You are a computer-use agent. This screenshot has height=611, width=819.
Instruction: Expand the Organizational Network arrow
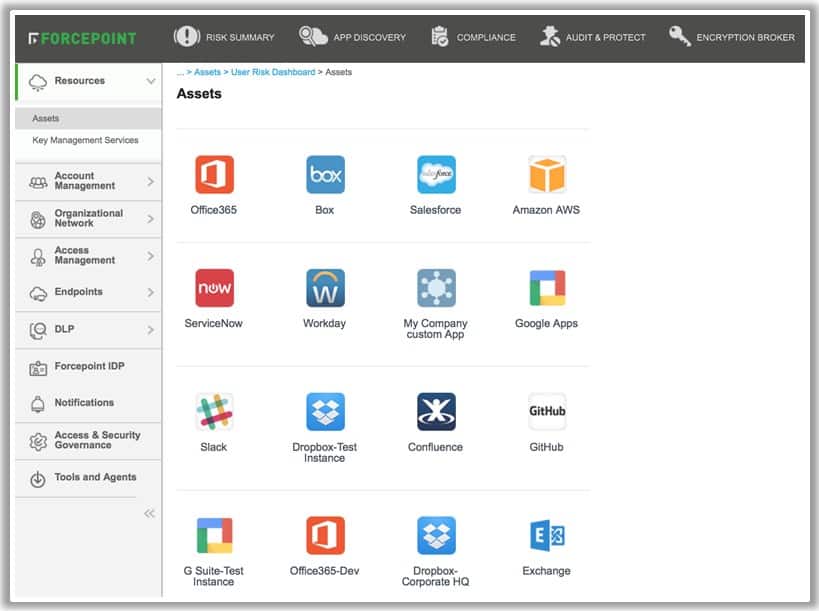[x=150, y=218]
